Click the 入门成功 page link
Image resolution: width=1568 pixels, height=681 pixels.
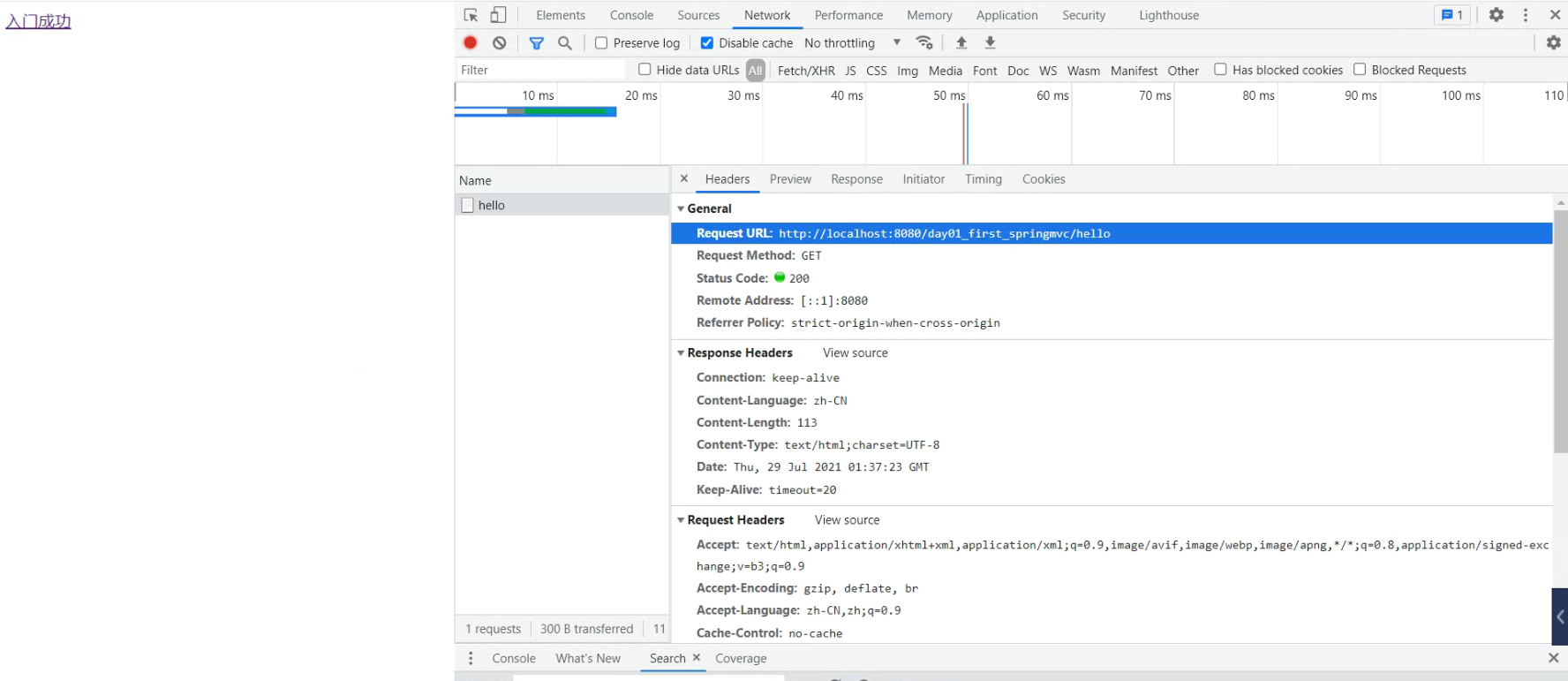[x=38, y=21]
